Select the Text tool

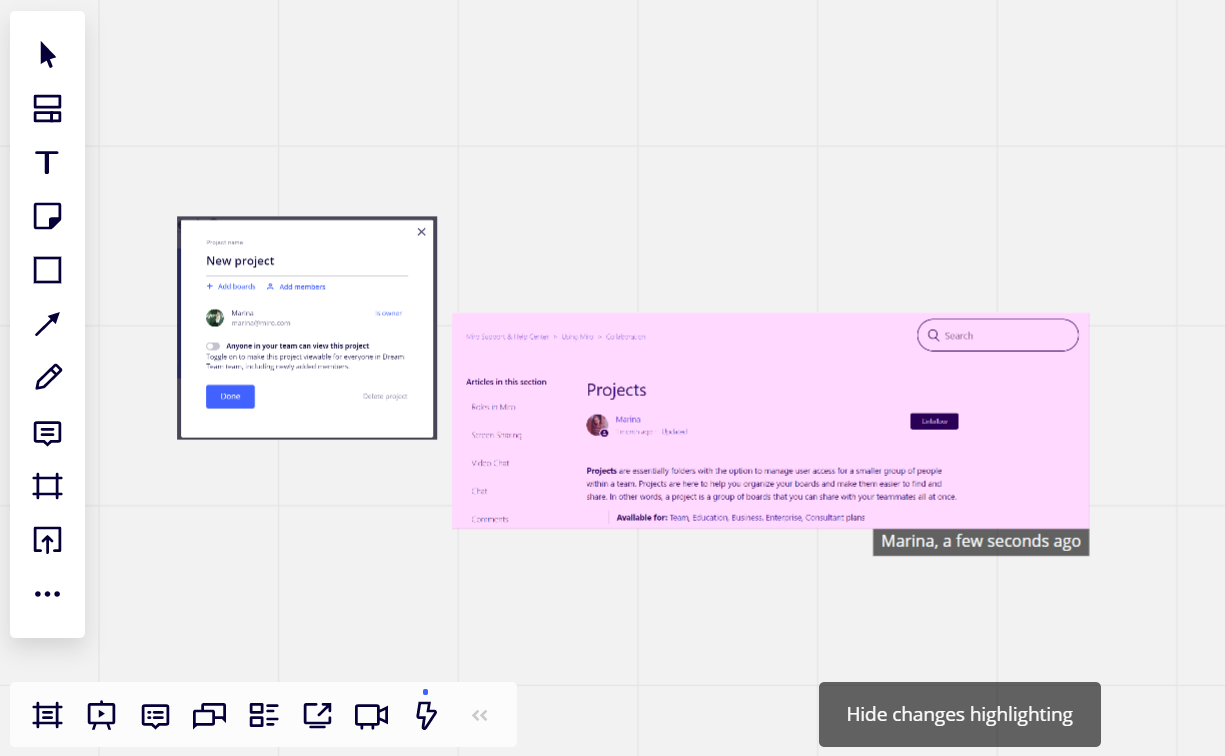point(47,163)
